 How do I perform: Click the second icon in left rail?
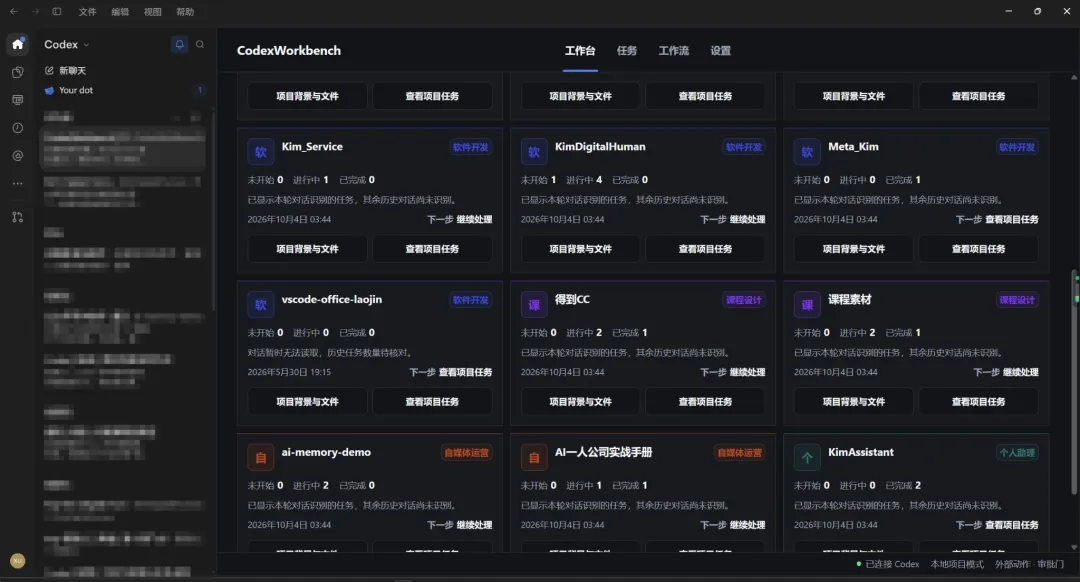[x=18, y=72]
